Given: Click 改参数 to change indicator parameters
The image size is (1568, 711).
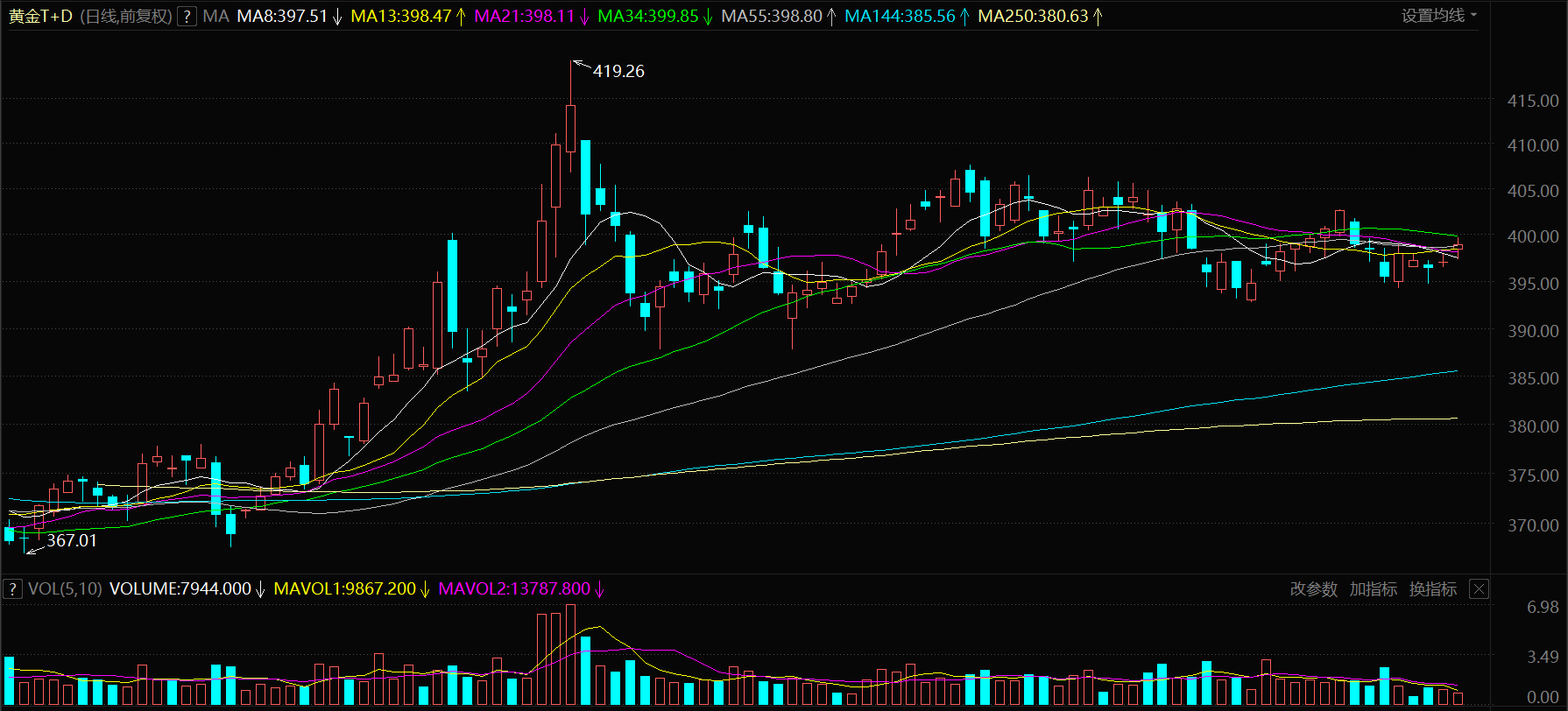Looking at the screenshot, I should pos(1314,589).
